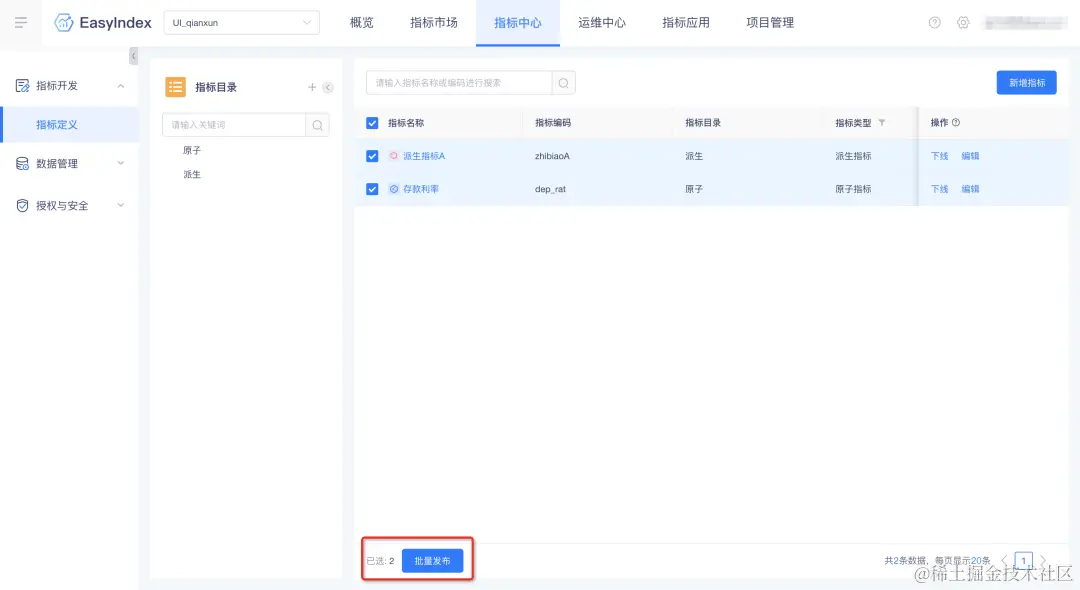Select 指标定义 in the sidebar

pyautogui.click(x=70, y=125)
